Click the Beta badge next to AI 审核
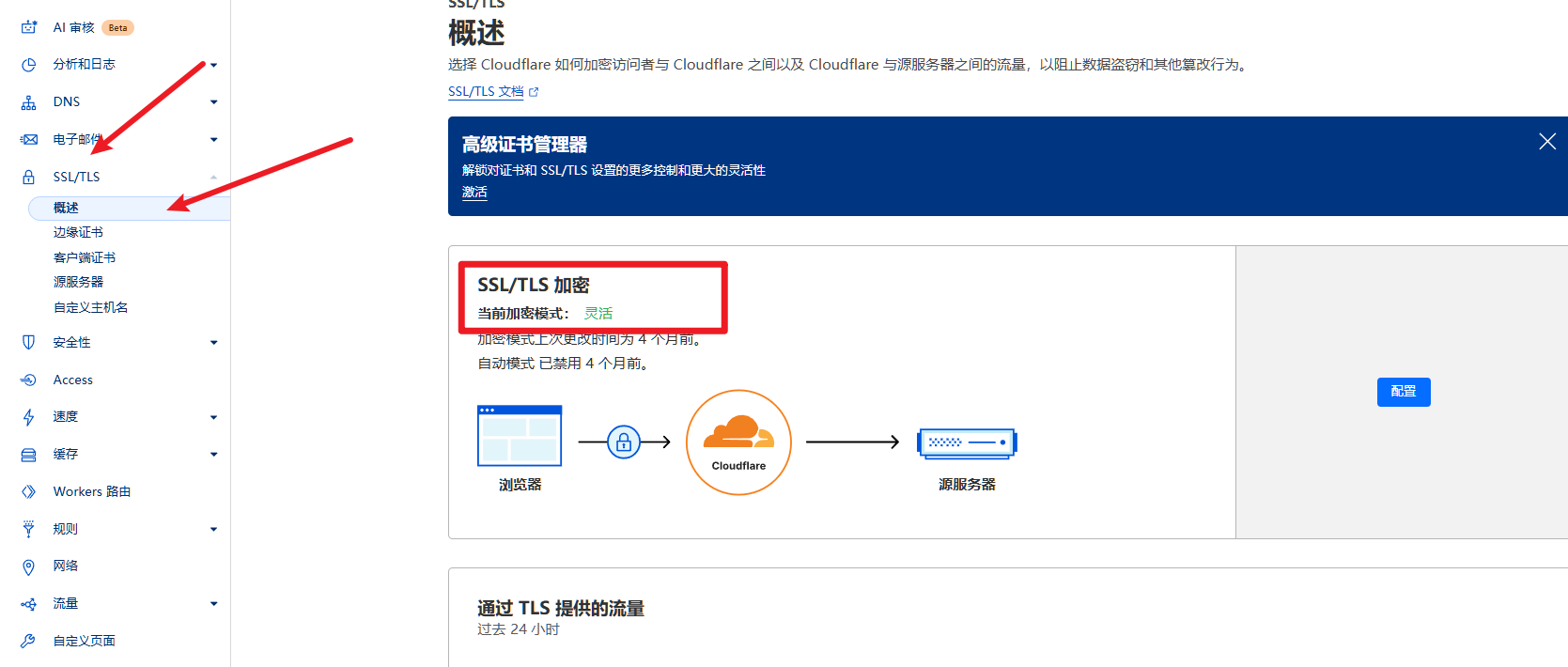This screenshot has width=1568, height=667. 117,28
